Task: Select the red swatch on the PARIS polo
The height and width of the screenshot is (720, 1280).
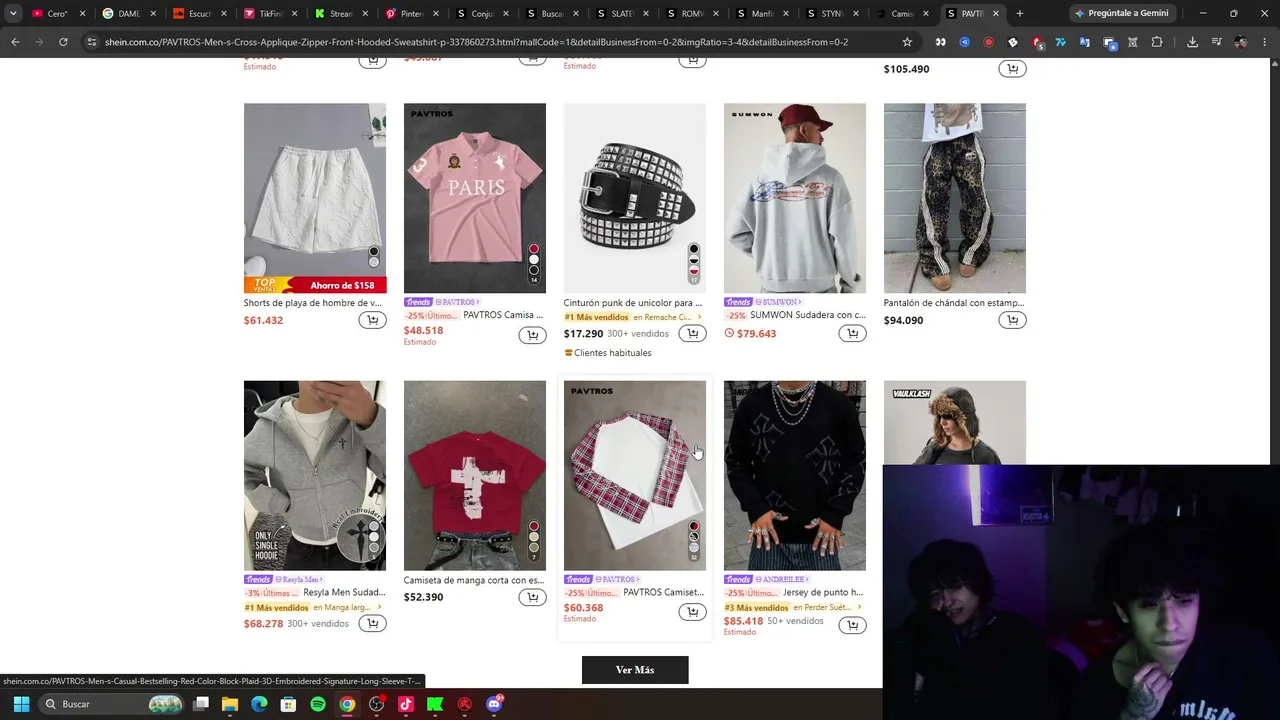Action: [x=534, y=249]
